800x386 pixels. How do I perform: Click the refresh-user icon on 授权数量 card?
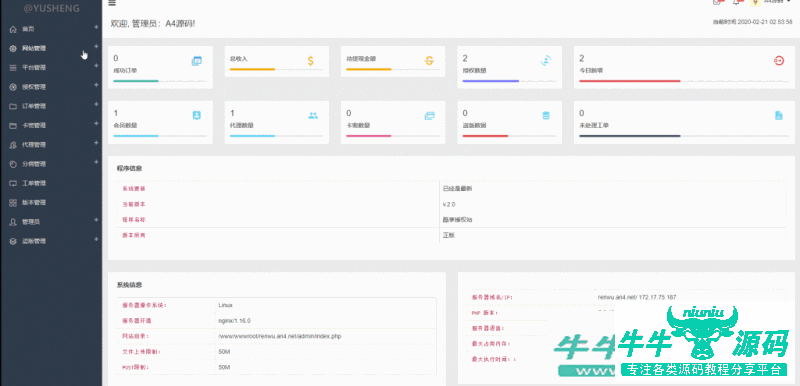point(546,61)
